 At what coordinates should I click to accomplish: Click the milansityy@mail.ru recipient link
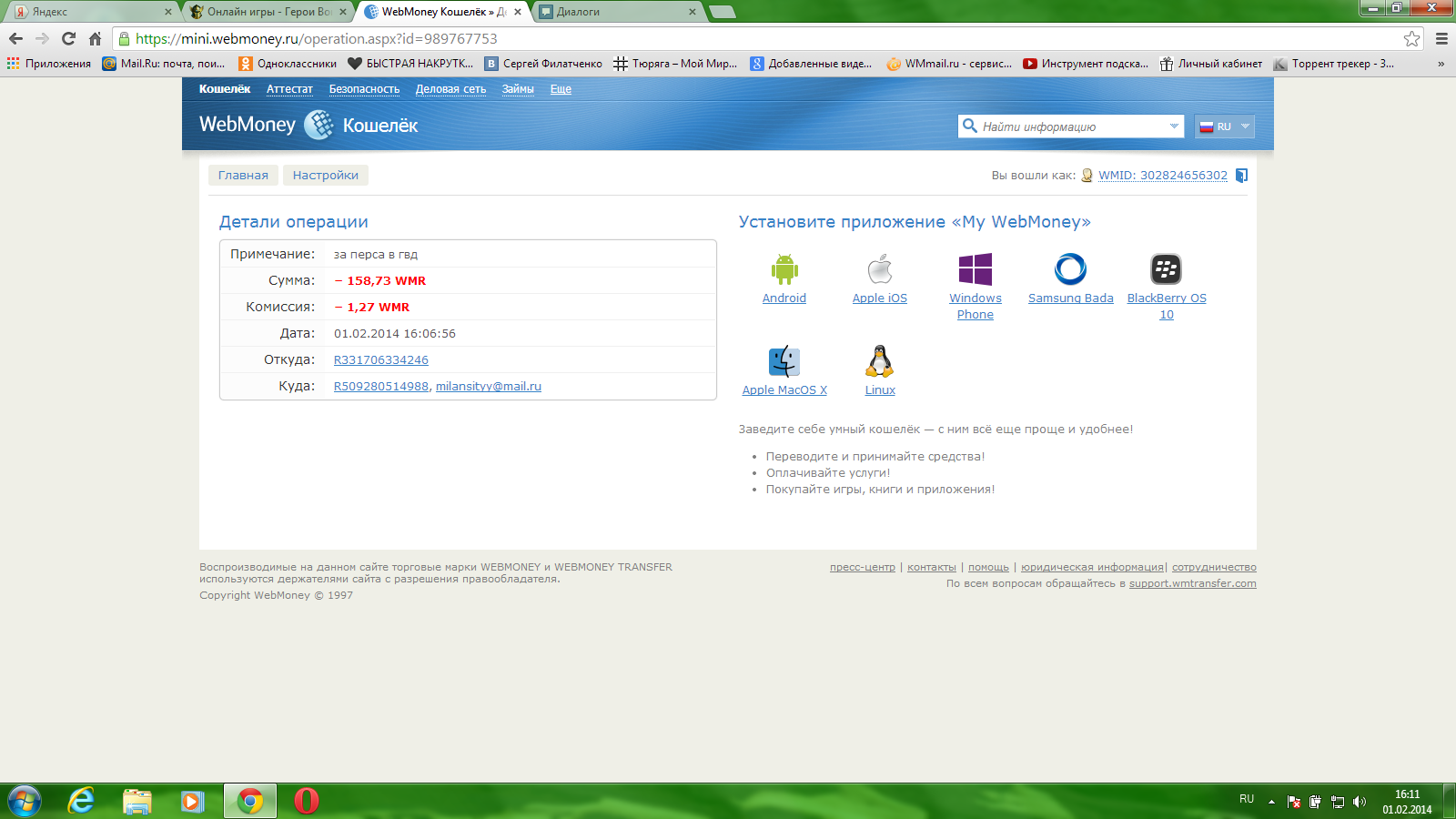click(488, 387)
